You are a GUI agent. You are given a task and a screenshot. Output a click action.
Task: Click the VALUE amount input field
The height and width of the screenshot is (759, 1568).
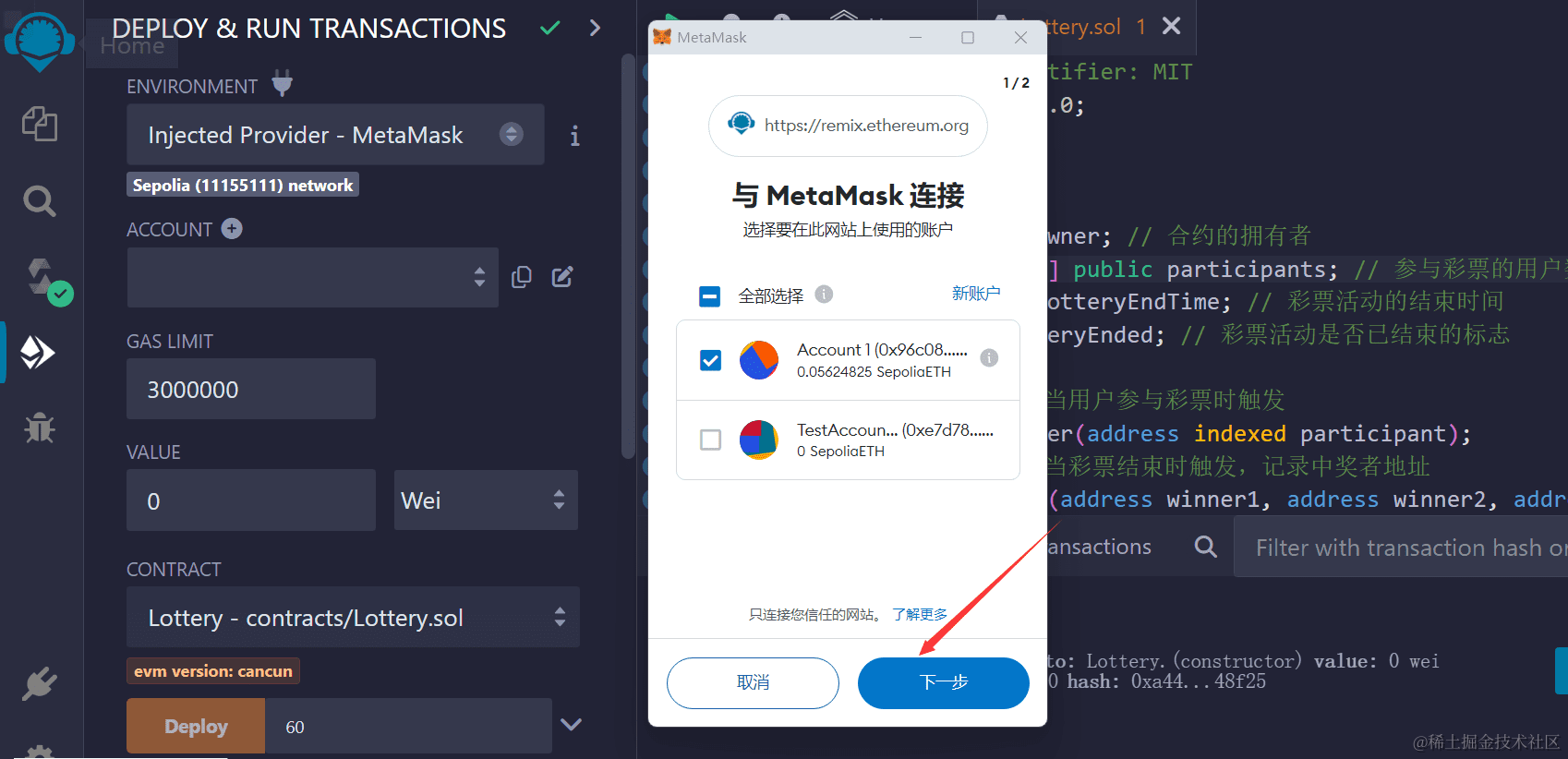click(x=251, y=500)
